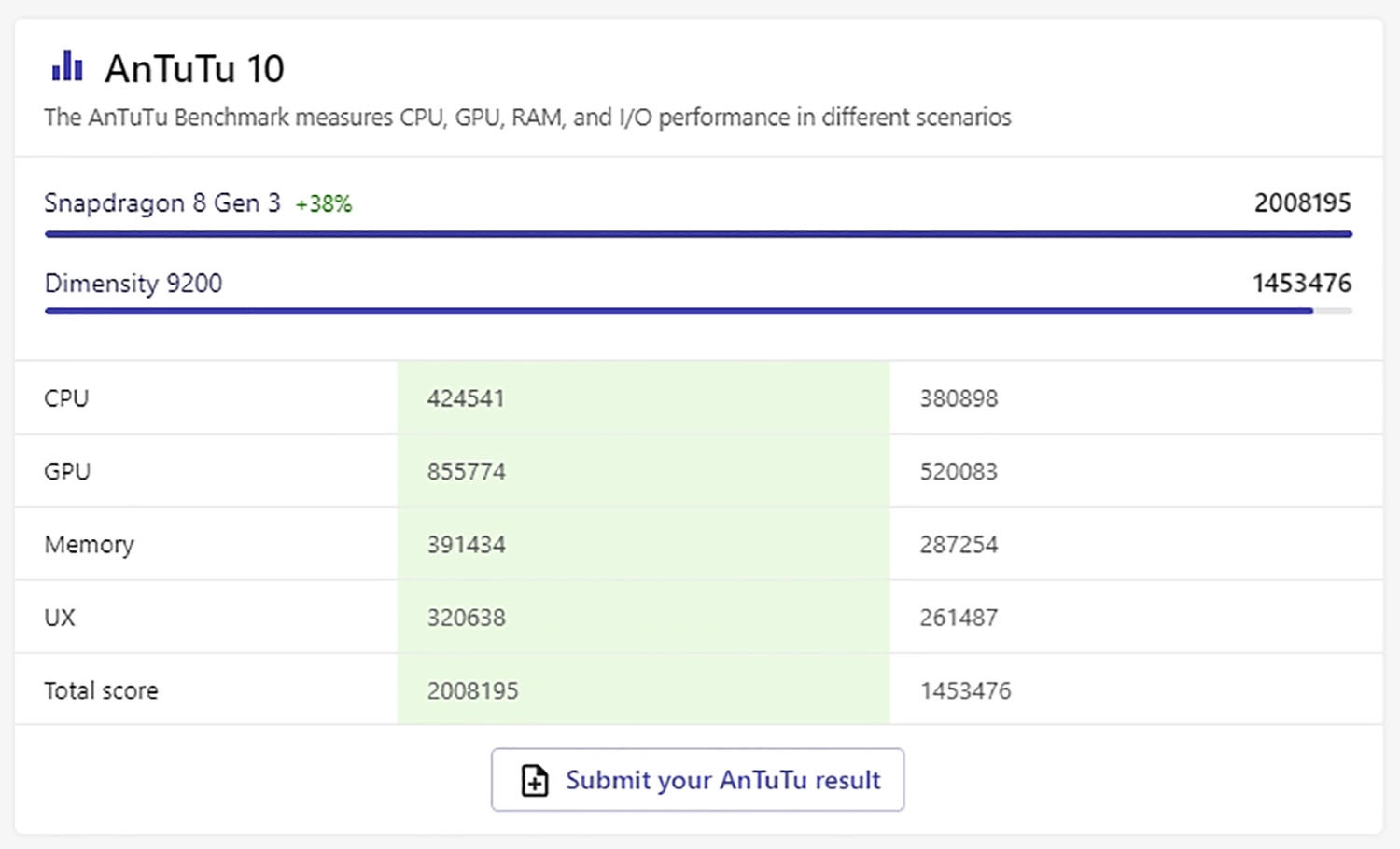Click the Snapdragon total 2008195 above bar
This screenshot has height=849, width=1400.
pyautogui.click(x=1302, y=202)
